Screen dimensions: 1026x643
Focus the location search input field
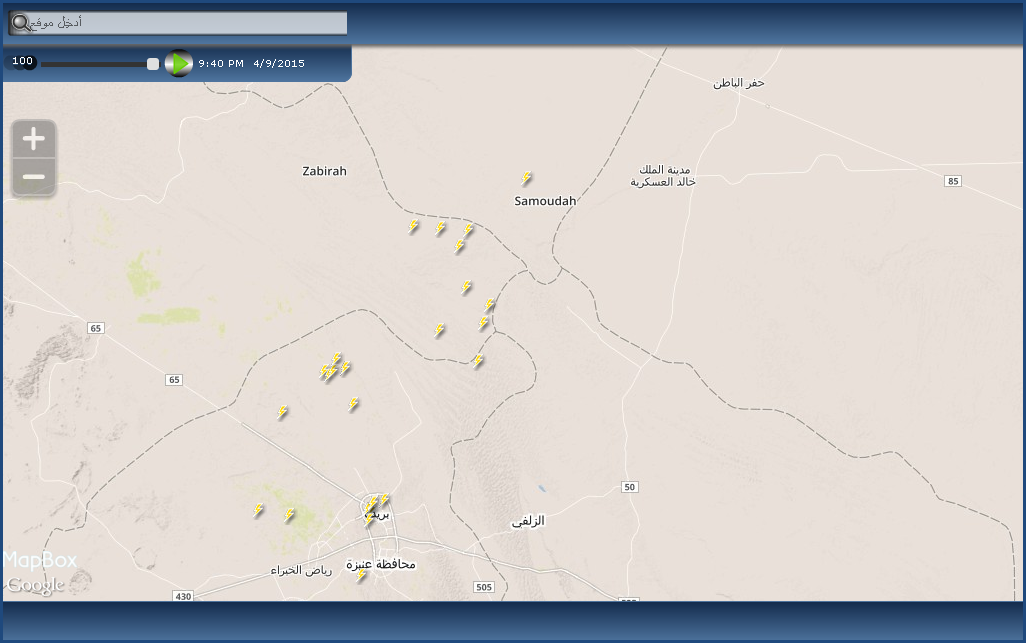coord(178,23)
